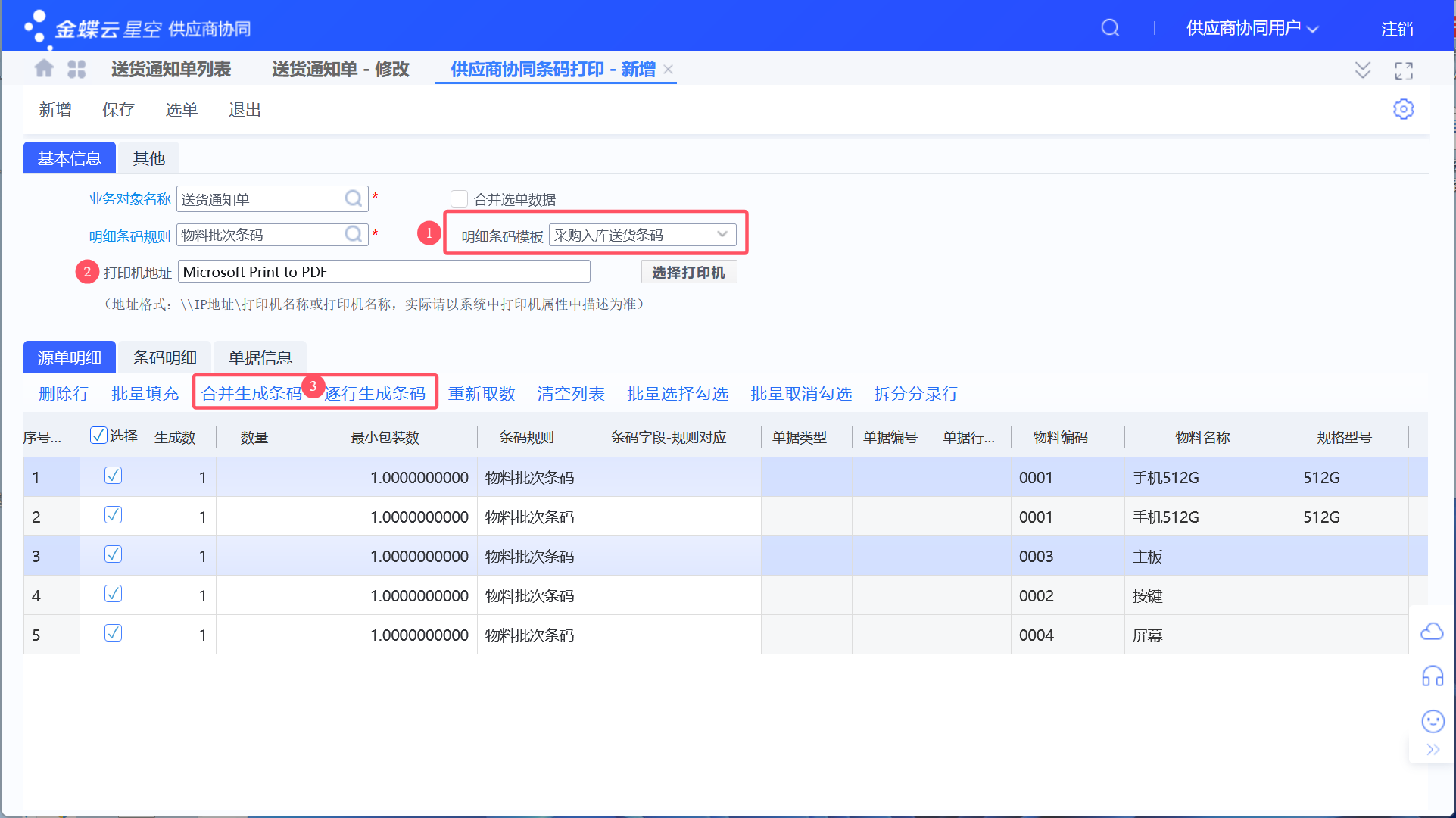Click 批量选择勾选 link
The width and height of the screenshot is (1456, 818).
tap(678, 394)
